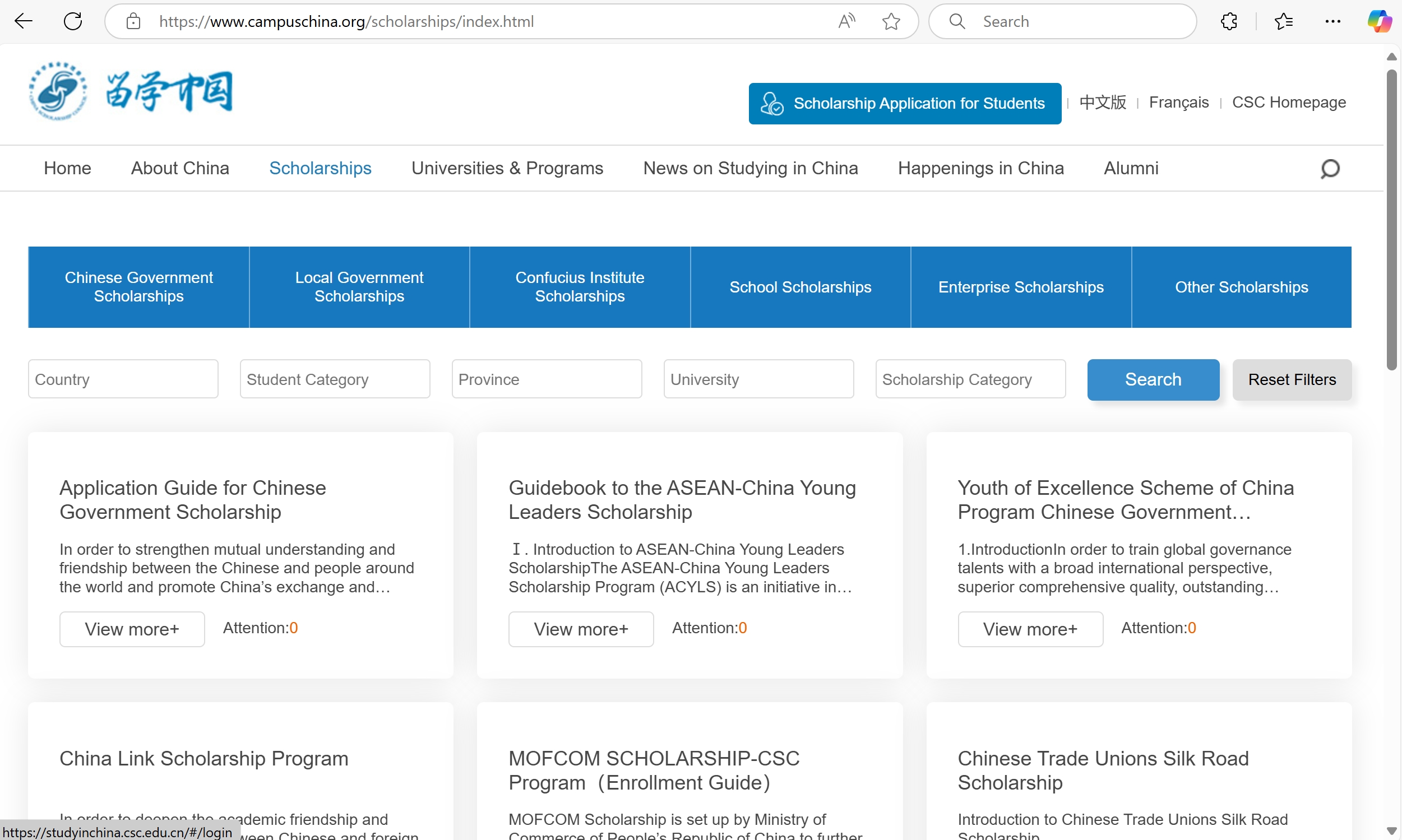Open the Copilot sidebar icon
The image size is (1402, 840).
point(1379,21)
